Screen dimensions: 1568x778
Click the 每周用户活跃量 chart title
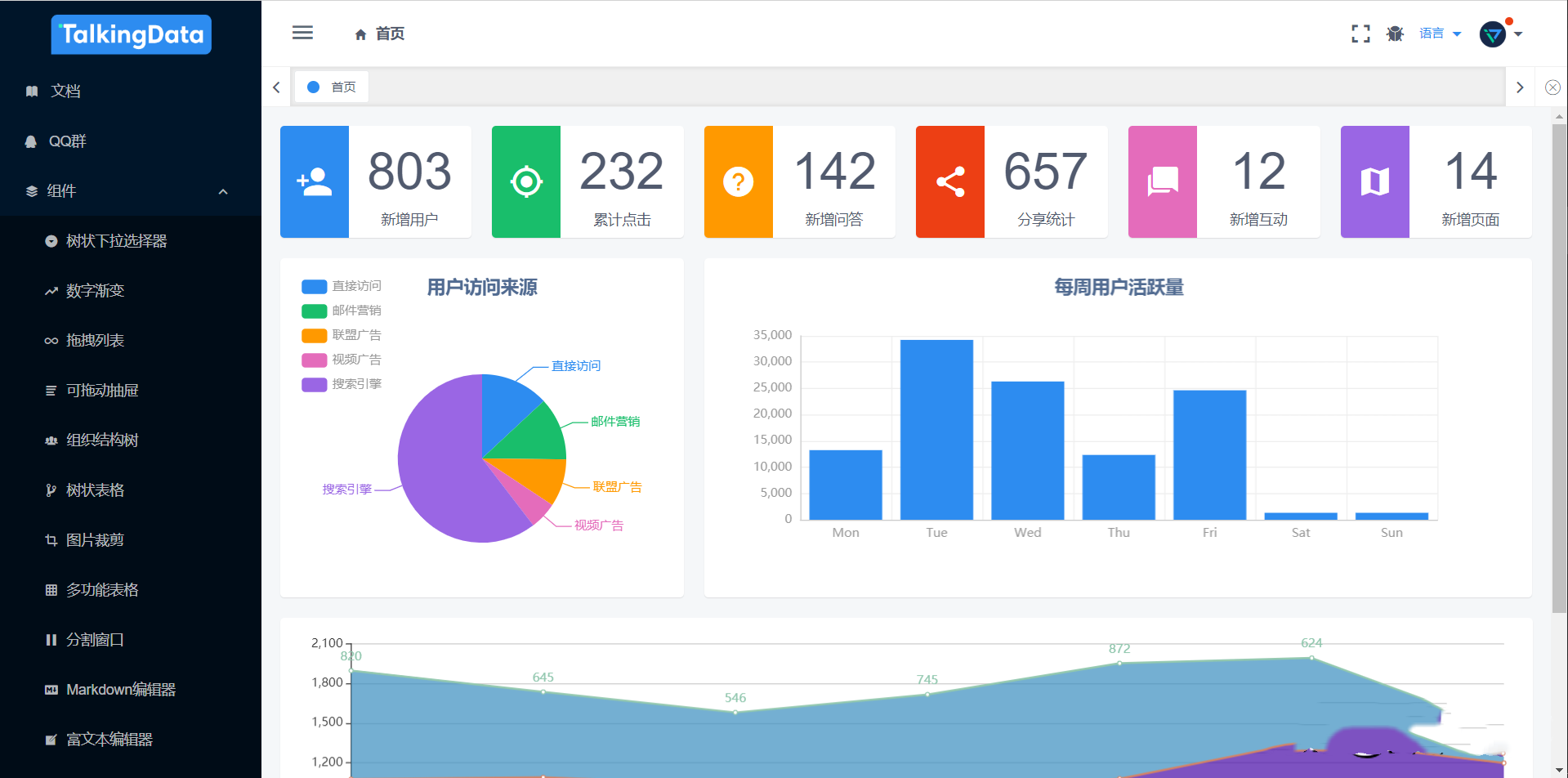coord(1119,288)
